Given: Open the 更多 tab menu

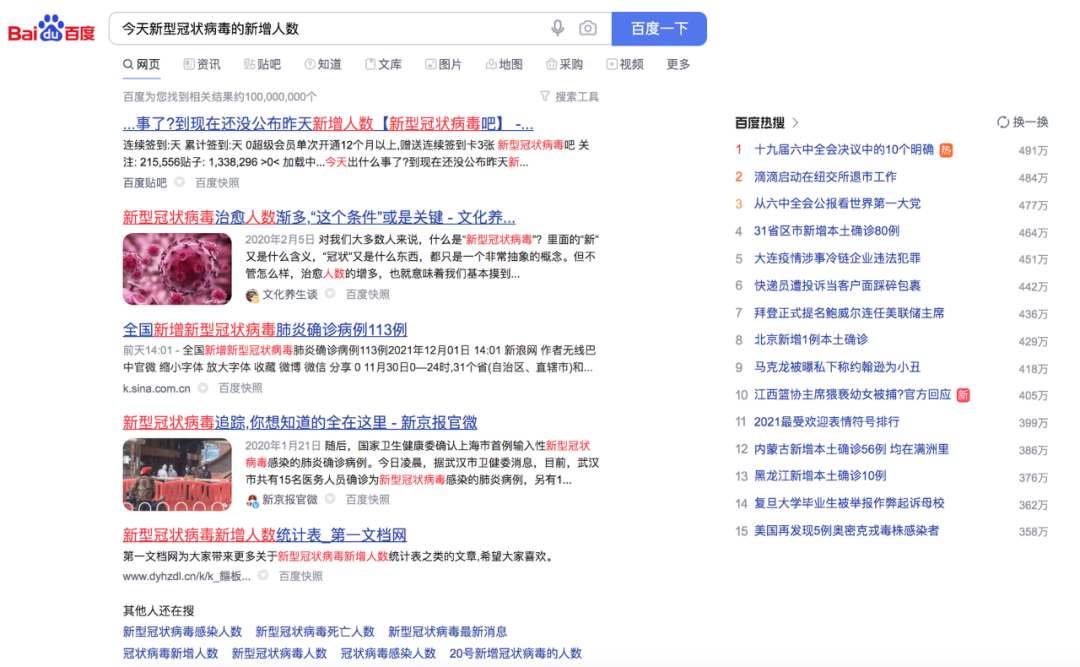Looking at the screenshot, I should (x=678, y=65).
